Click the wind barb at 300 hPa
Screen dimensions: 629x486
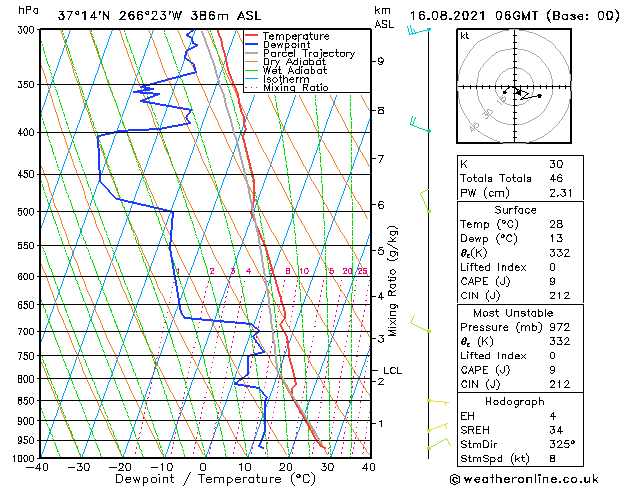click(x=419, y=30)
